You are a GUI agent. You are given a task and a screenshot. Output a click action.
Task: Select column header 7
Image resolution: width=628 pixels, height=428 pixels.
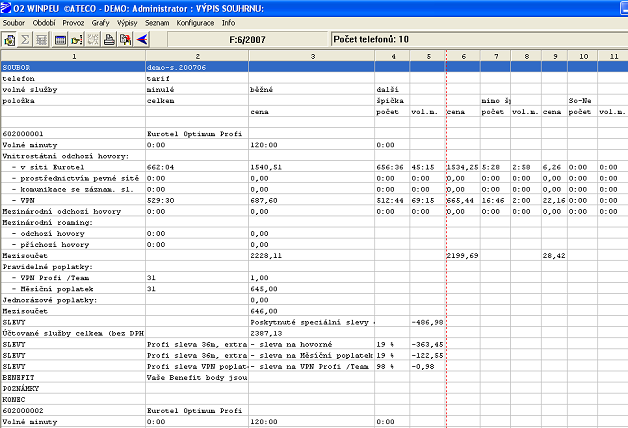(x=496, y=56)
